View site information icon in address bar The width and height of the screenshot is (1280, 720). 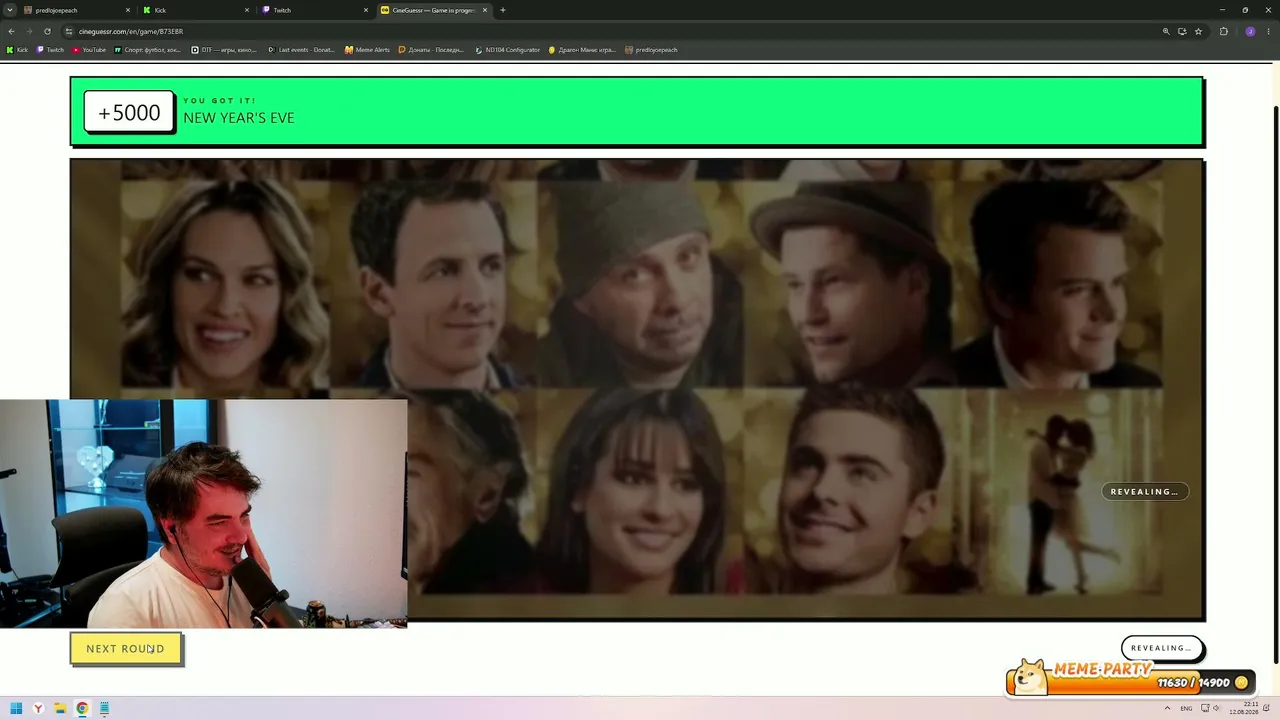coord(69,31)
